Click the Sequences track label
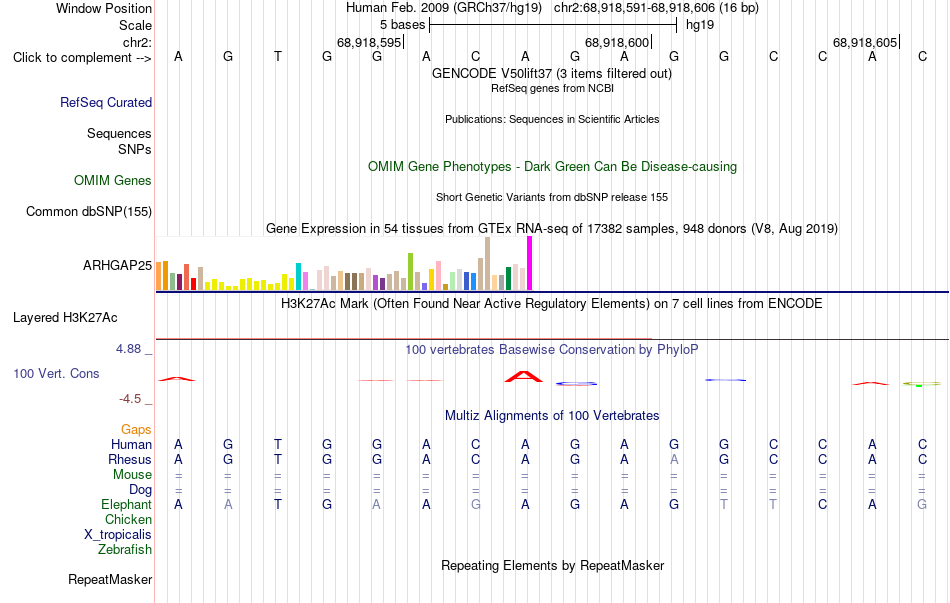This screenshot has height=603, width=950. (119, 133)
